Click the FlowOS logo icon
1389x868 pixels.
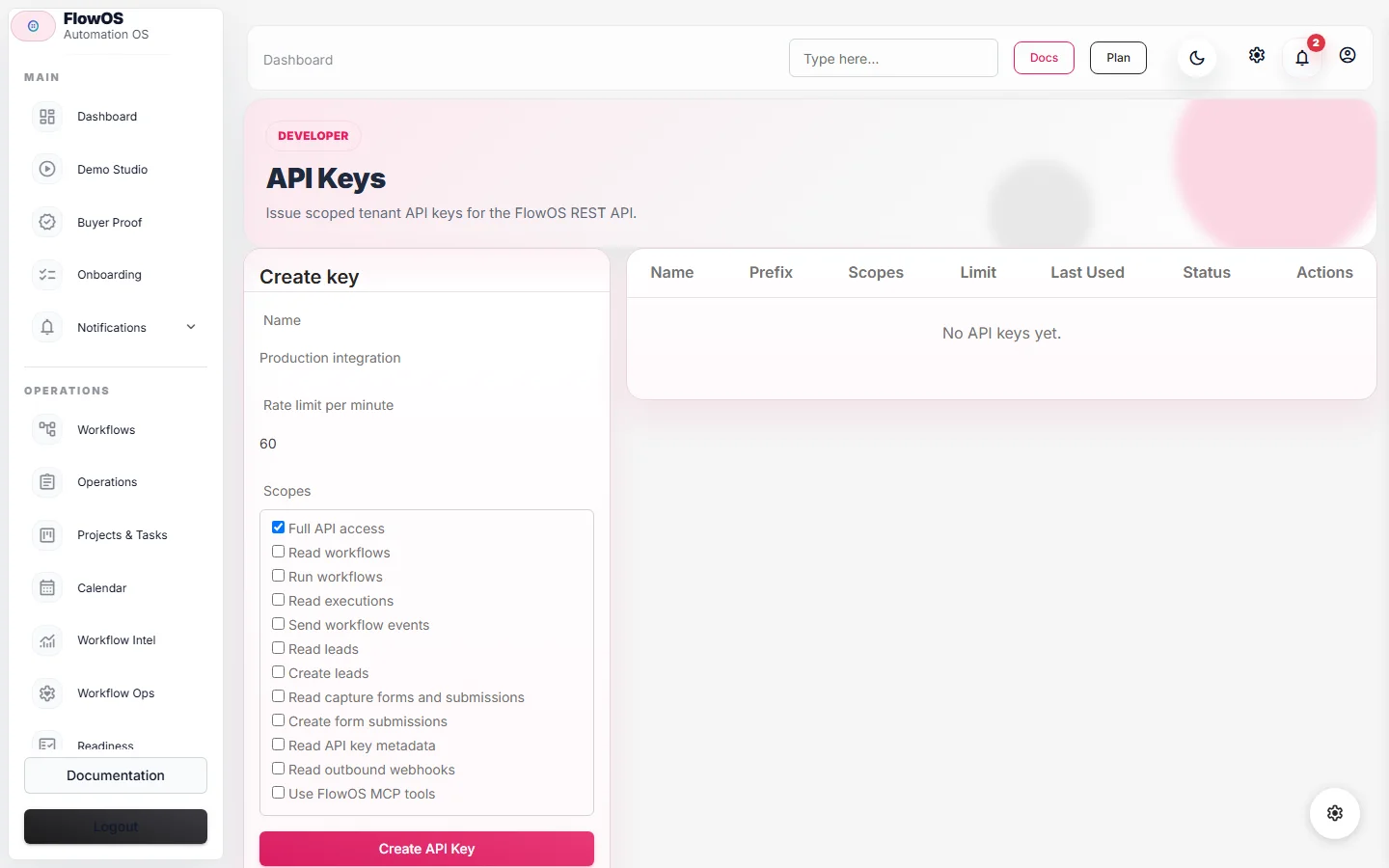(x=33, y=26)
